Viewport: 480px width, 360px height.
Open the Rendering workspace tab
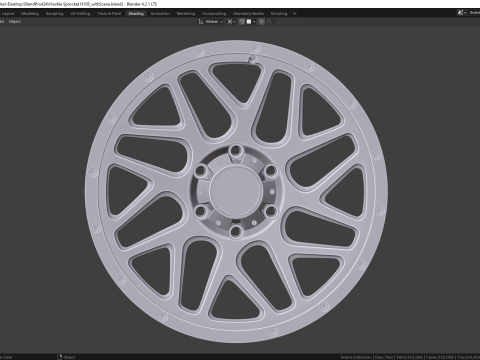[x=186, y=14]
